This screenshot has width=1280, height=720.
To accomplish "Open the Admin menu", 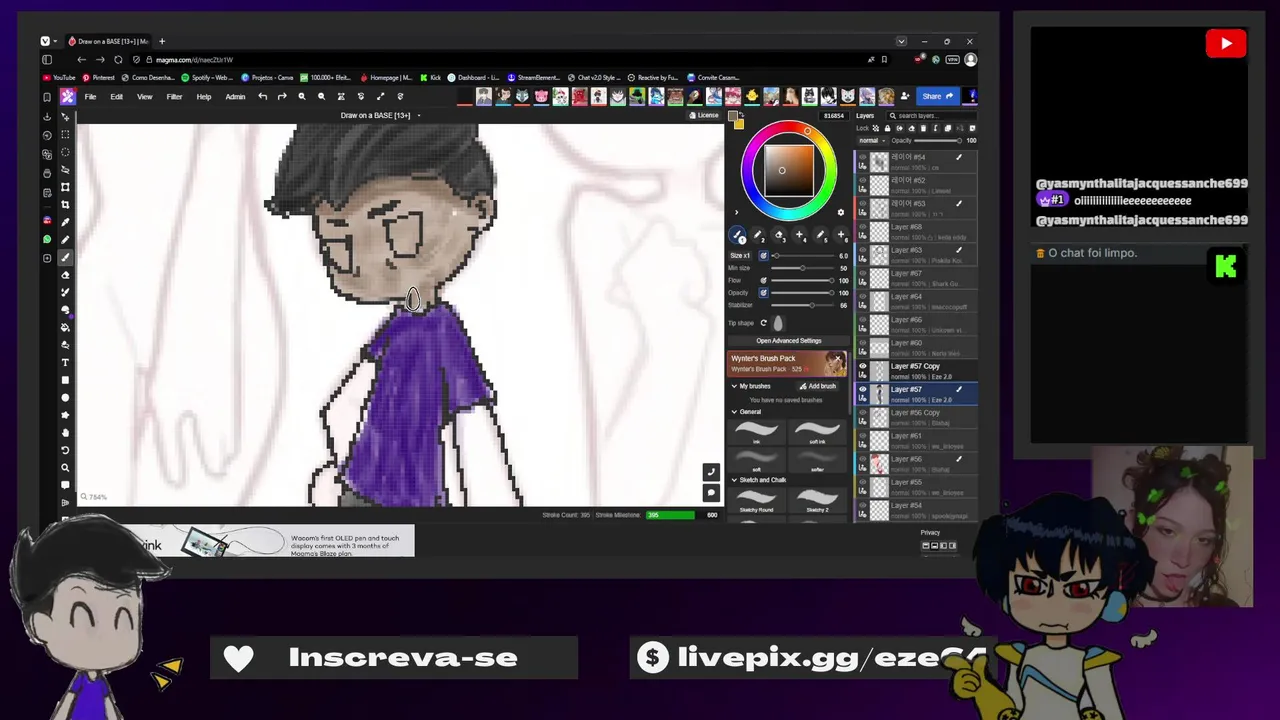I will click(x=235, y=97).
